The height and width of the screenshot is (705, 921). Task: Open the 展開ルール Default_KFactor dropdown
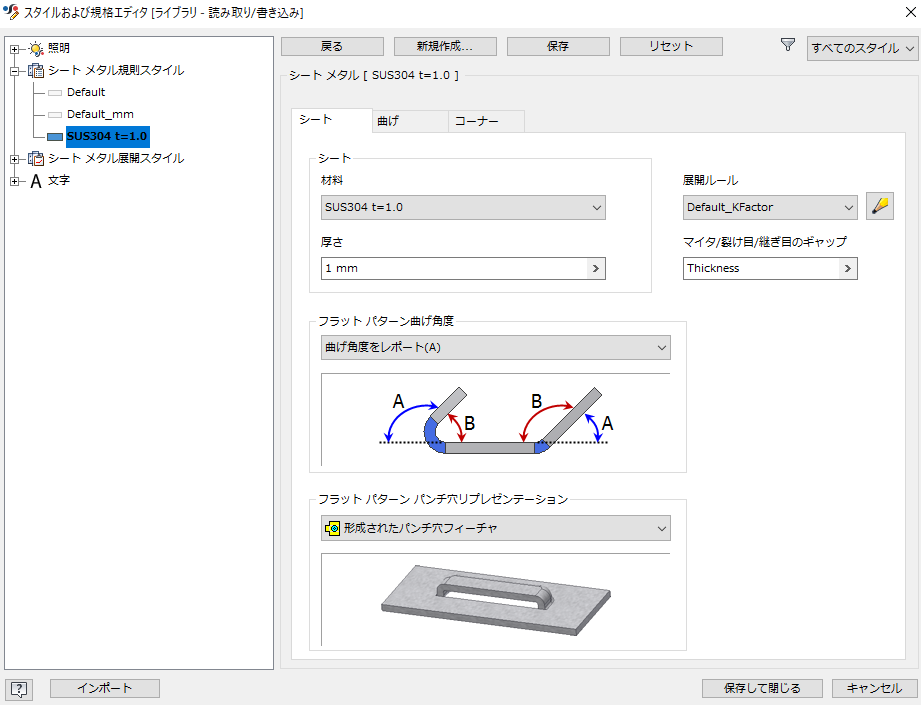[770, 208]
